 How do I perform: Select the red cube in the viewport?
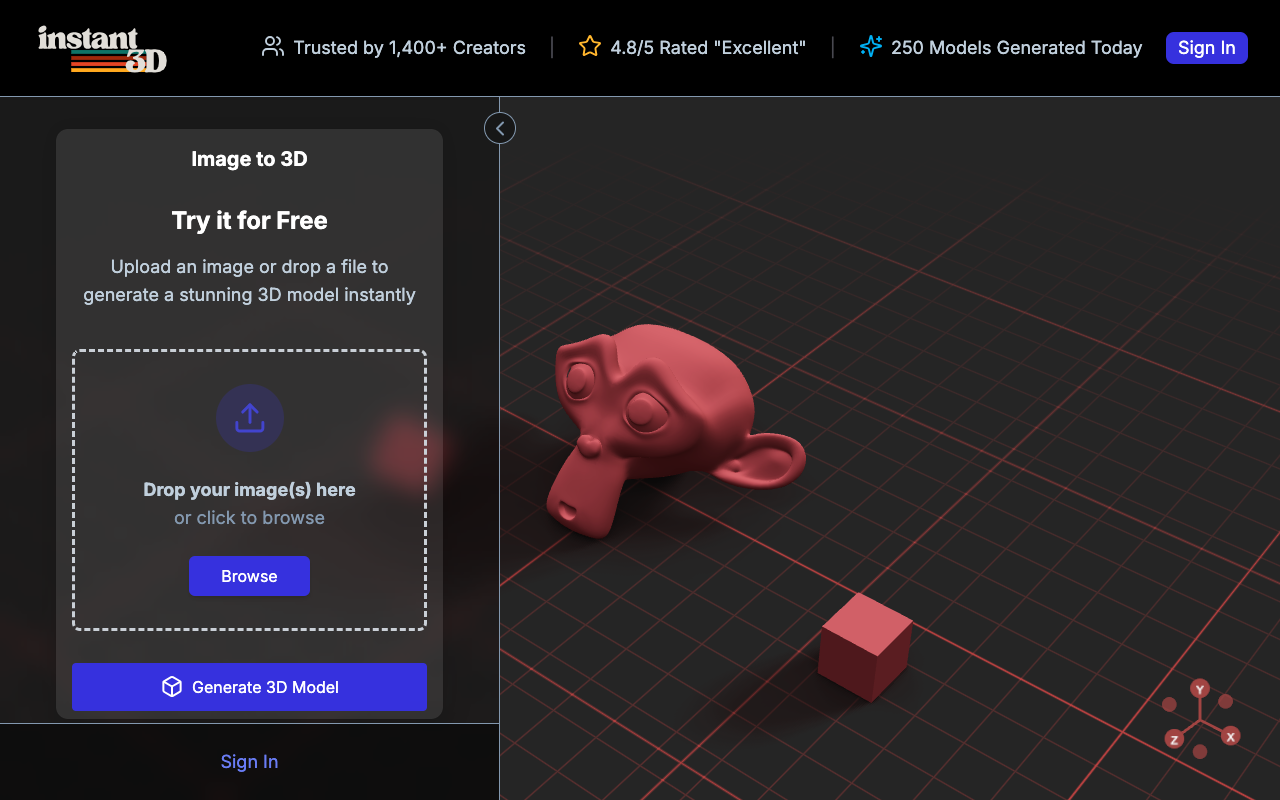tap(863, 647)
